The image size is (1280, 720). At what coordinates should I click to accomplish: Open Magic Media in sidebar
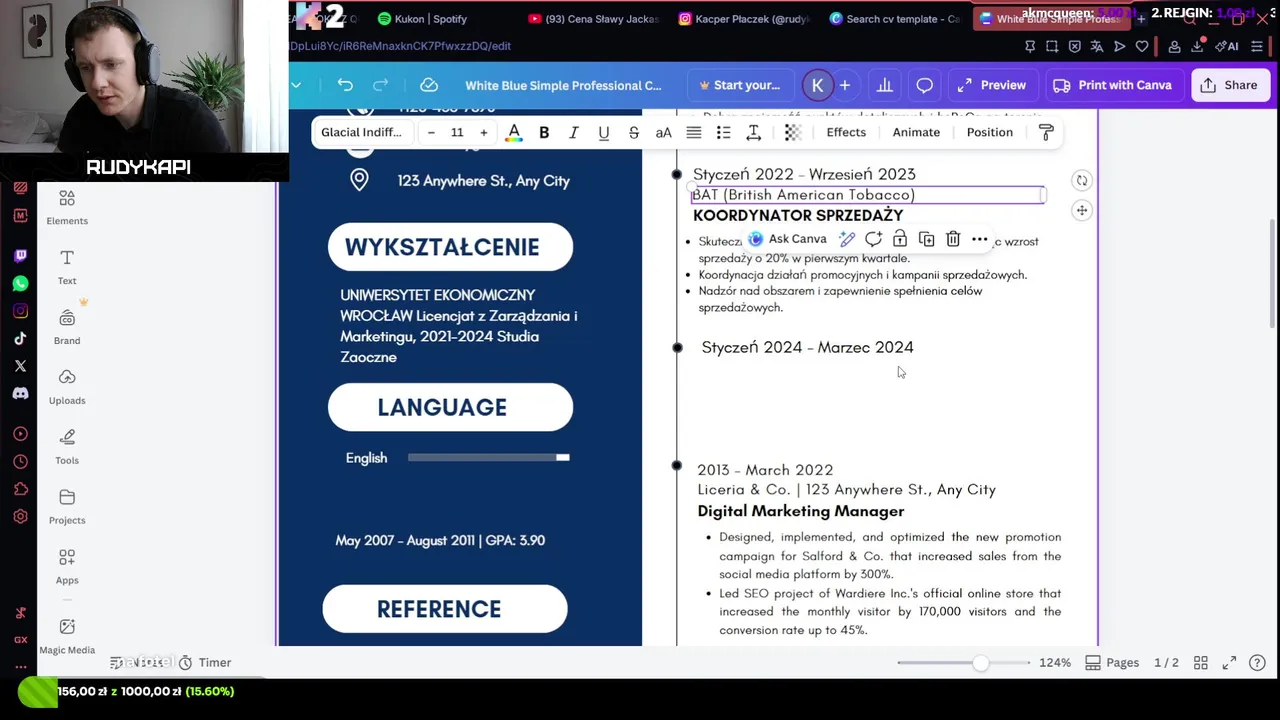(67, 636)
